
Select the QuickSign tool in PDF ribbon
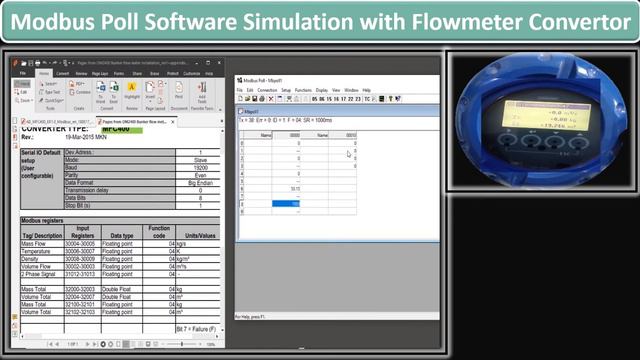[x=51, y=100]
